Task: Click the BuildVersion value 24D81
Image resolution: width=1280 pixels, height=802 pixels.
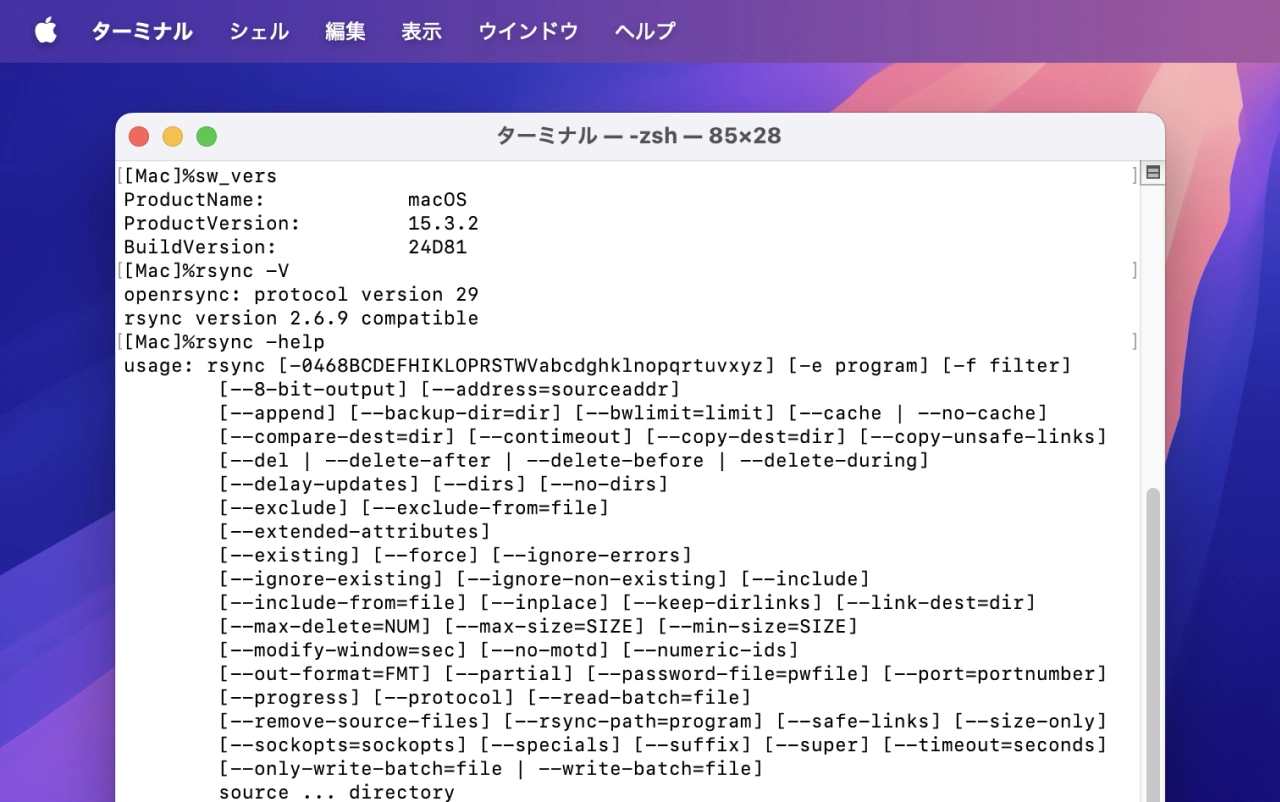Action: tap(437, 247)
